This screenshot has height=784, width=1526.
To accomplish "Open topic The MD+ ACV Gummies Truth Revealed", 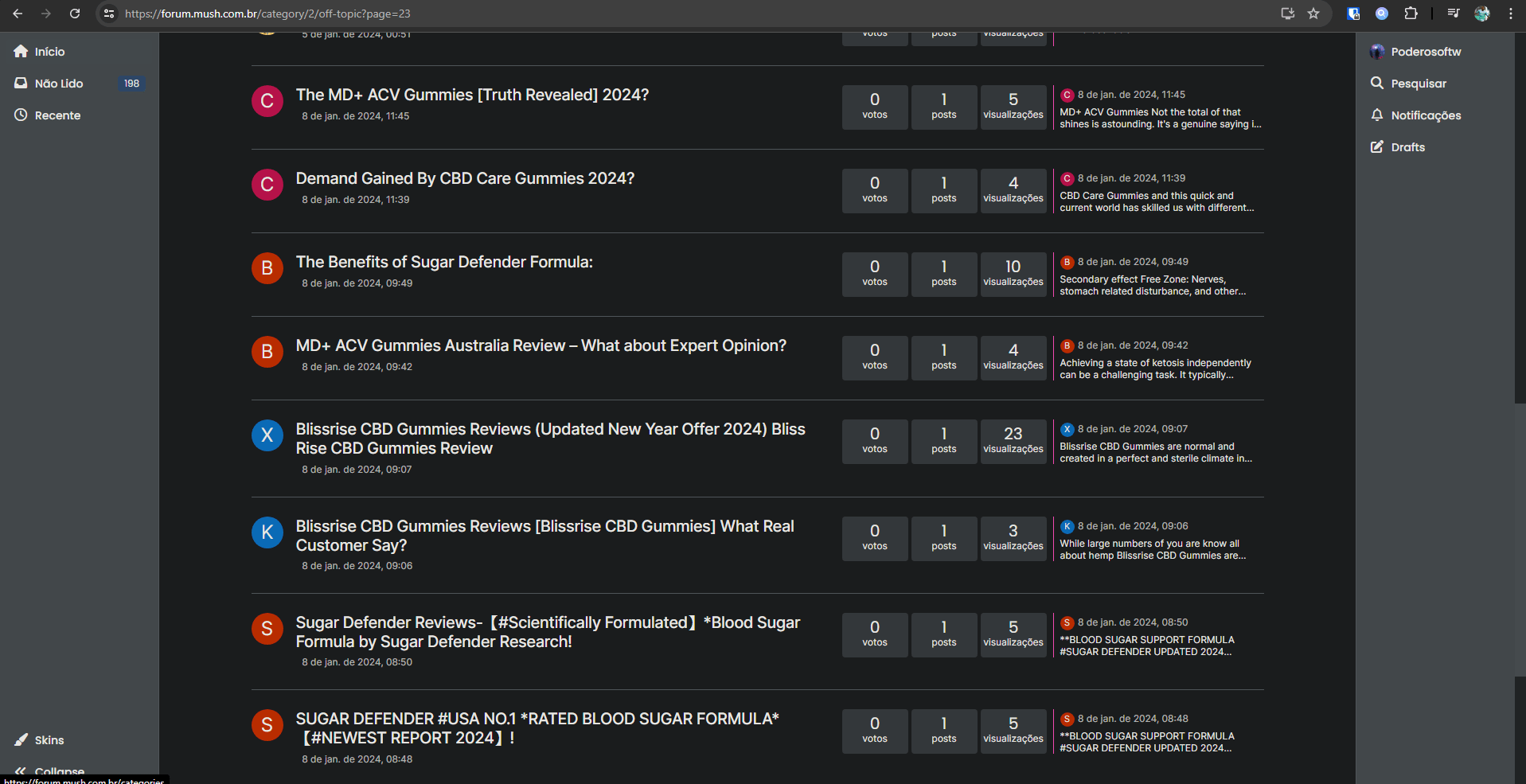I will [x=472, y=95].
